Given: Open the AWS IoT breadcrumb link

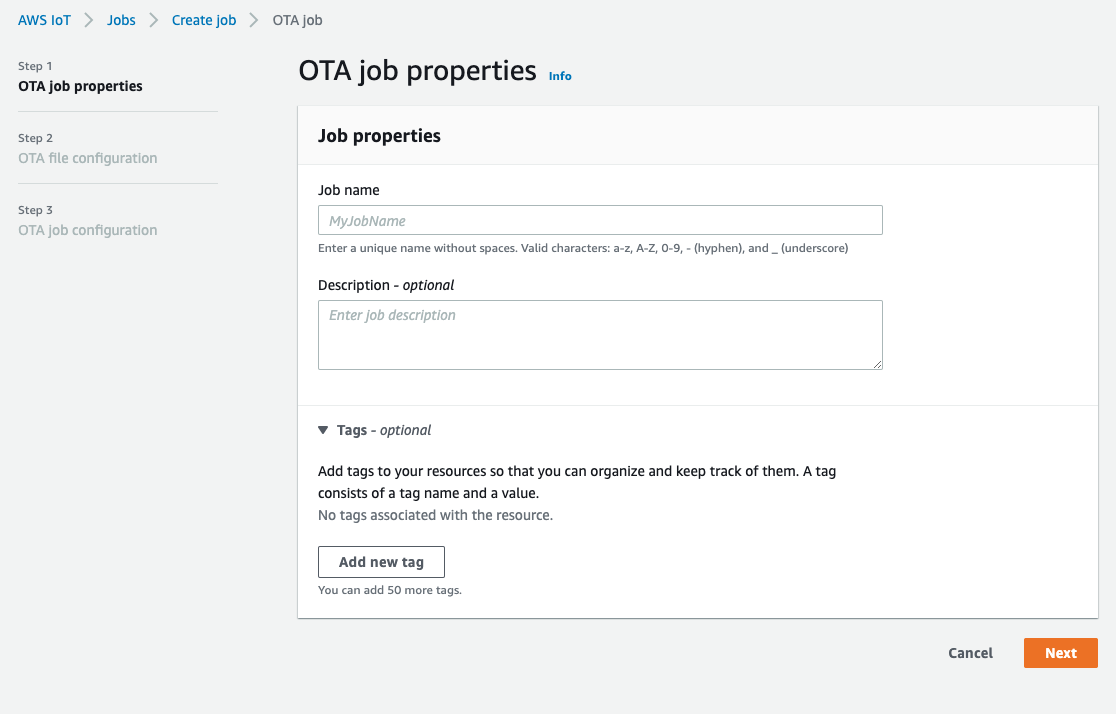Looking at the screenshot, I should pos(44,20).
